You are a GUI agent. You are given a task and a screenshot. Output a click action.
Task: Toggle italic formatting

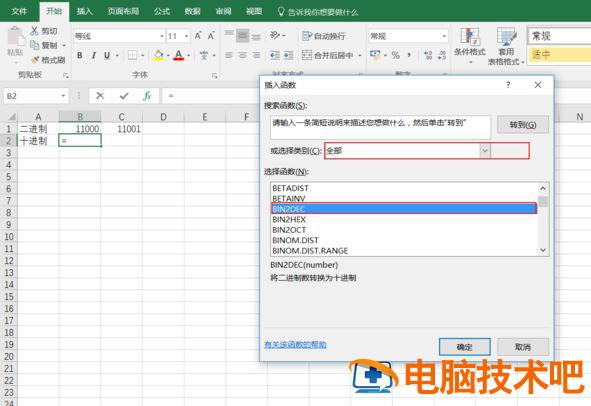(x=93, y=55)
